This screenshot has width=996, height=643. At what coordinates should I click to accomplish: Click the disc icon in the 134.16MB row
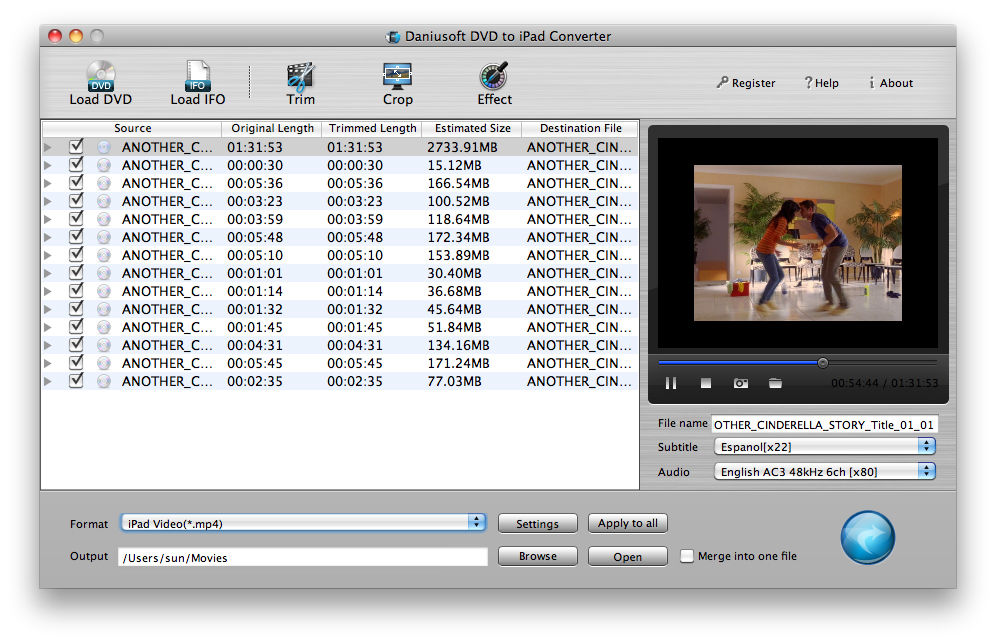point(104,345)
